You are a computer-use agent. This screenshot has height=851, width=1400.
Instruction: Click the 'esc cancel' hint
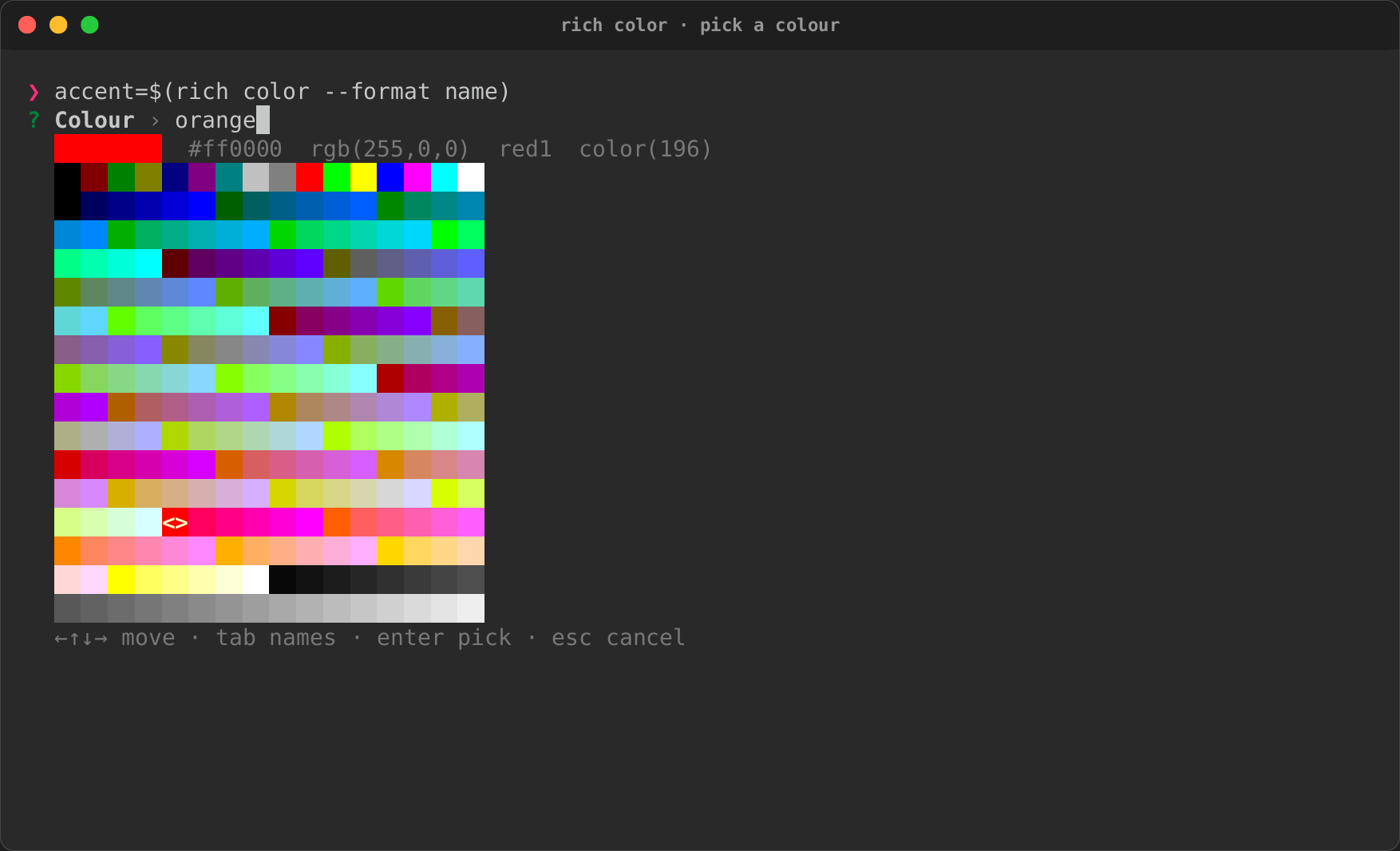click(x=618, y=638)
